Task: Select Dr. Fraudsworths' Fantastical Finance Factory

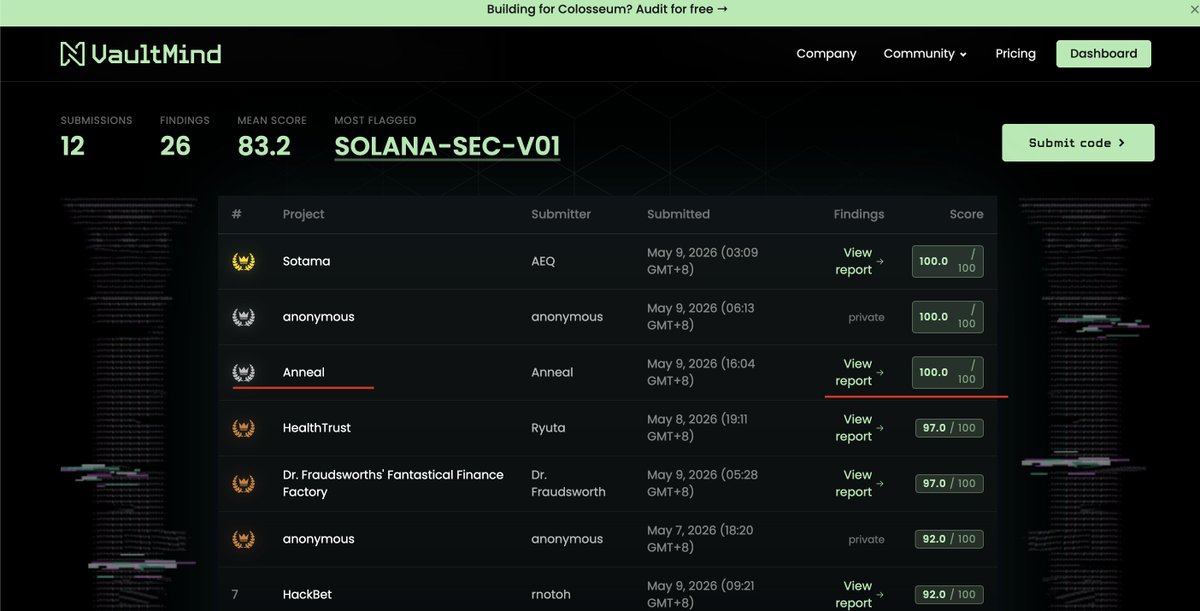Action: tap(393, 483)
